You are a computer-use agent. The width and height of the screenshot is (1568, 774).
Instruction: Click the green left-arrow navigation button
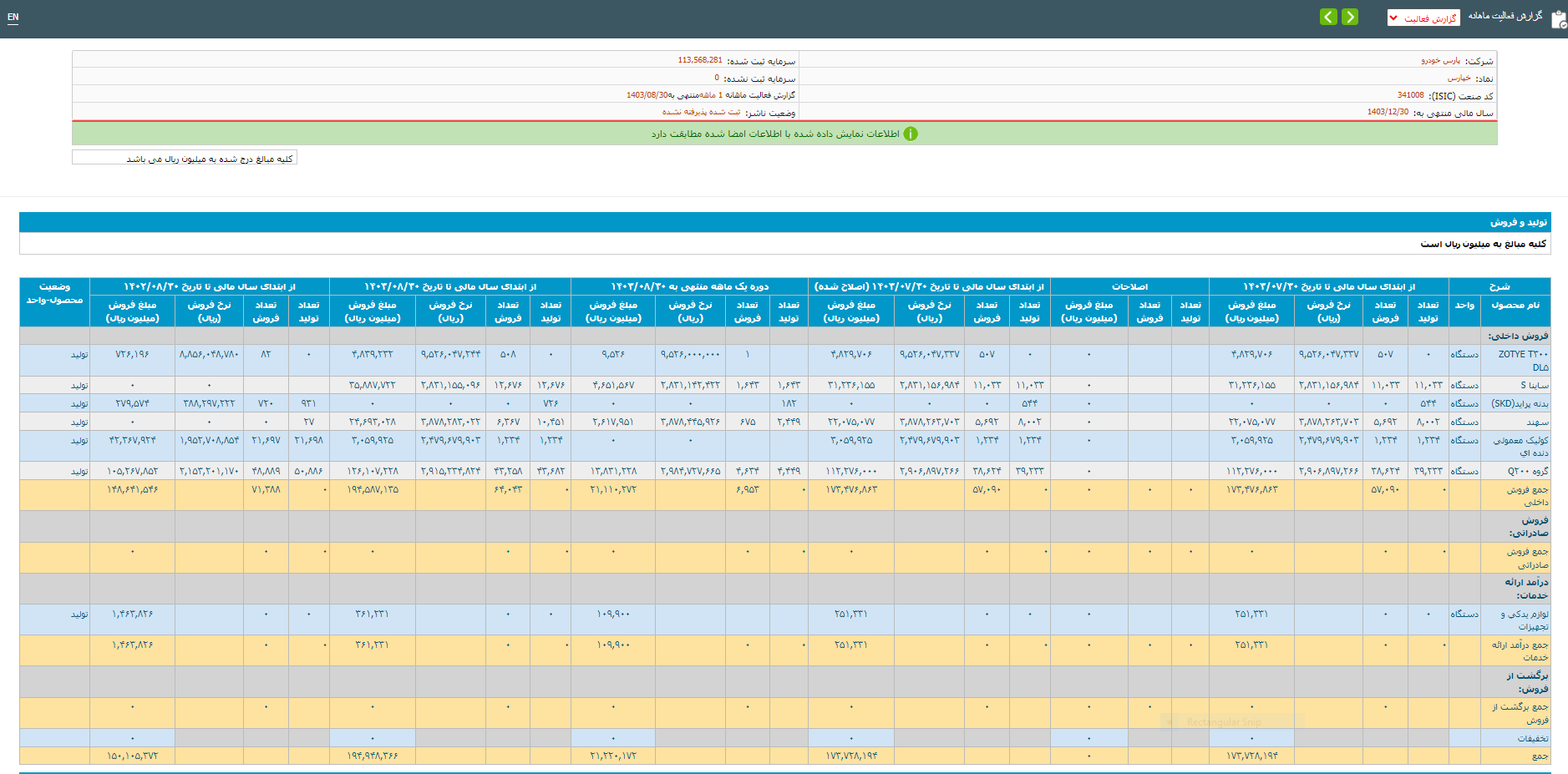pyautogui.click(x=1328, y=17)
